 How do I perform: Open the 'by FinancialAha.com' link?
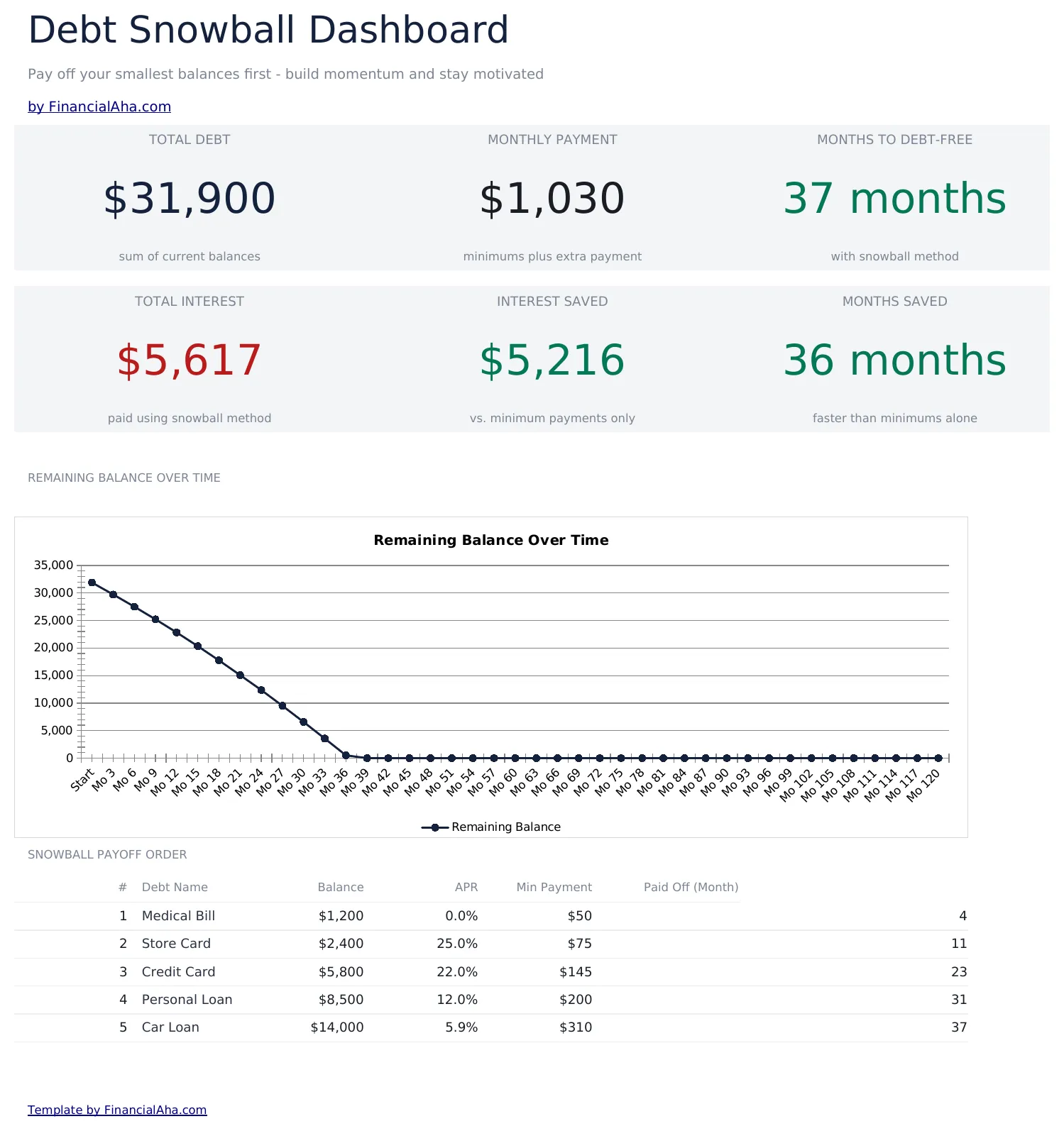(99, 106)
